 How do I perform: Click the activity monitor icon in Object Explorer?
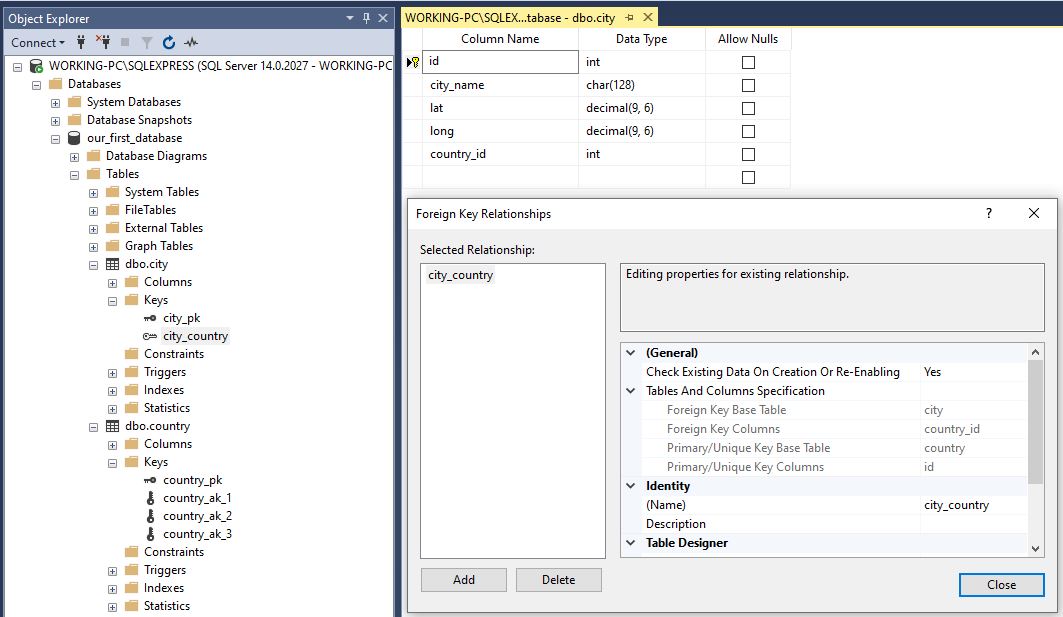(190, 42)
